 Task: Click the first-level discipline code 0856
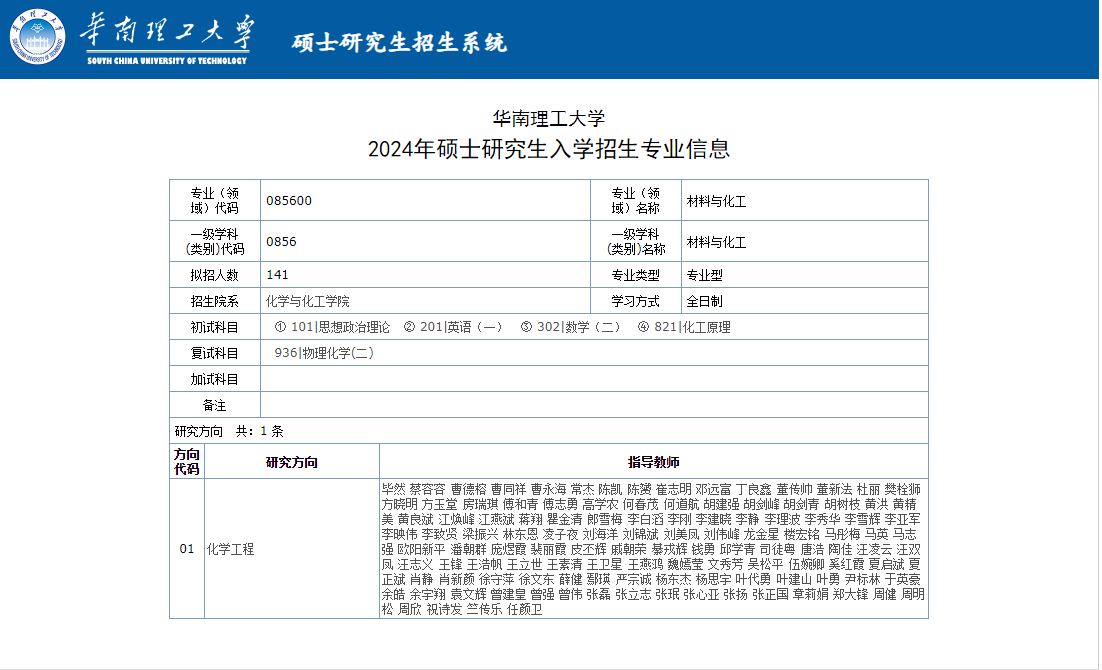pyautogui.click(x=281, y=241)
